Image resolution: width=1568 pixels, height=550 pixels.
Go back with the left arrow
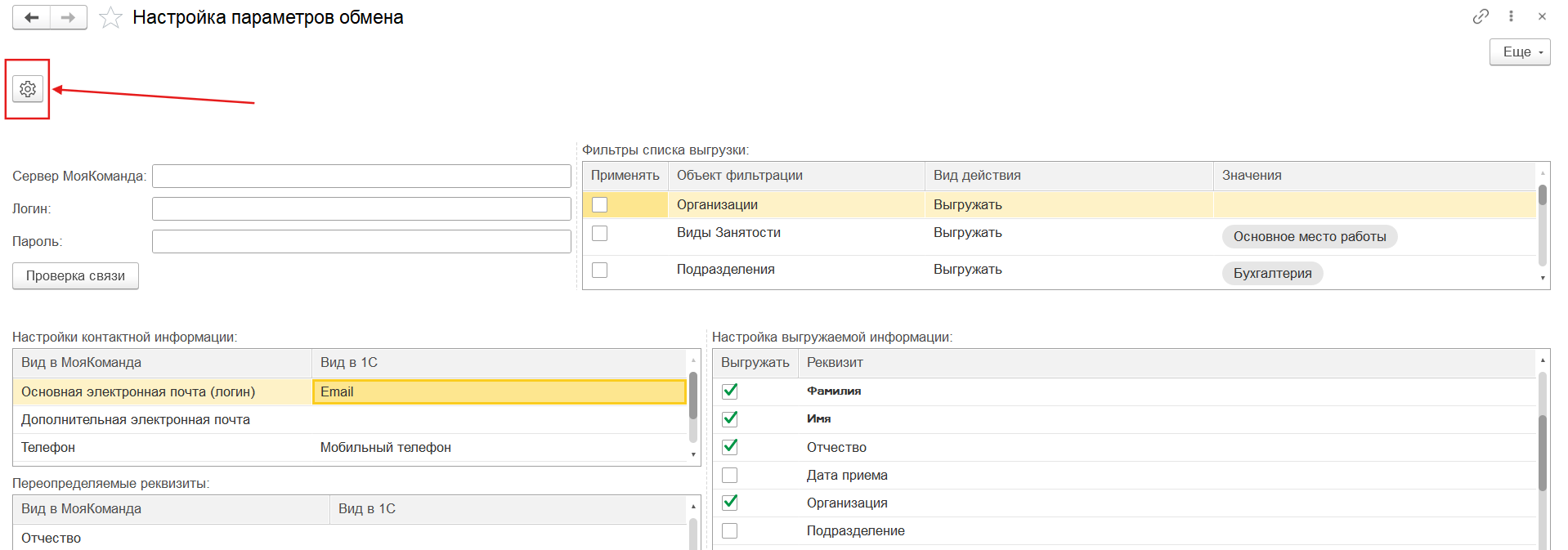[31, 17]
